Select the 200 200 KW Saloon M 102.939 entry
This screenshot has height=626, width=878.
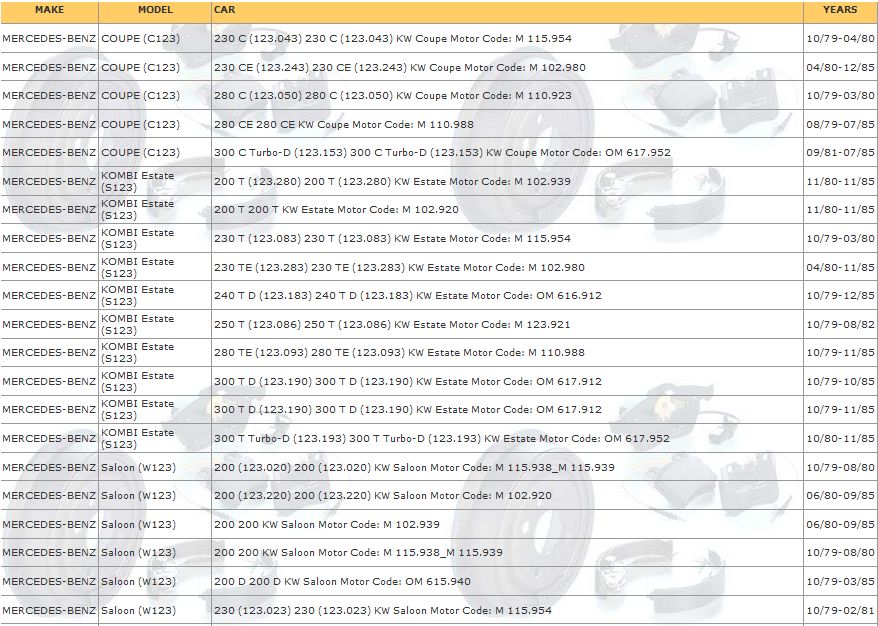326,525
